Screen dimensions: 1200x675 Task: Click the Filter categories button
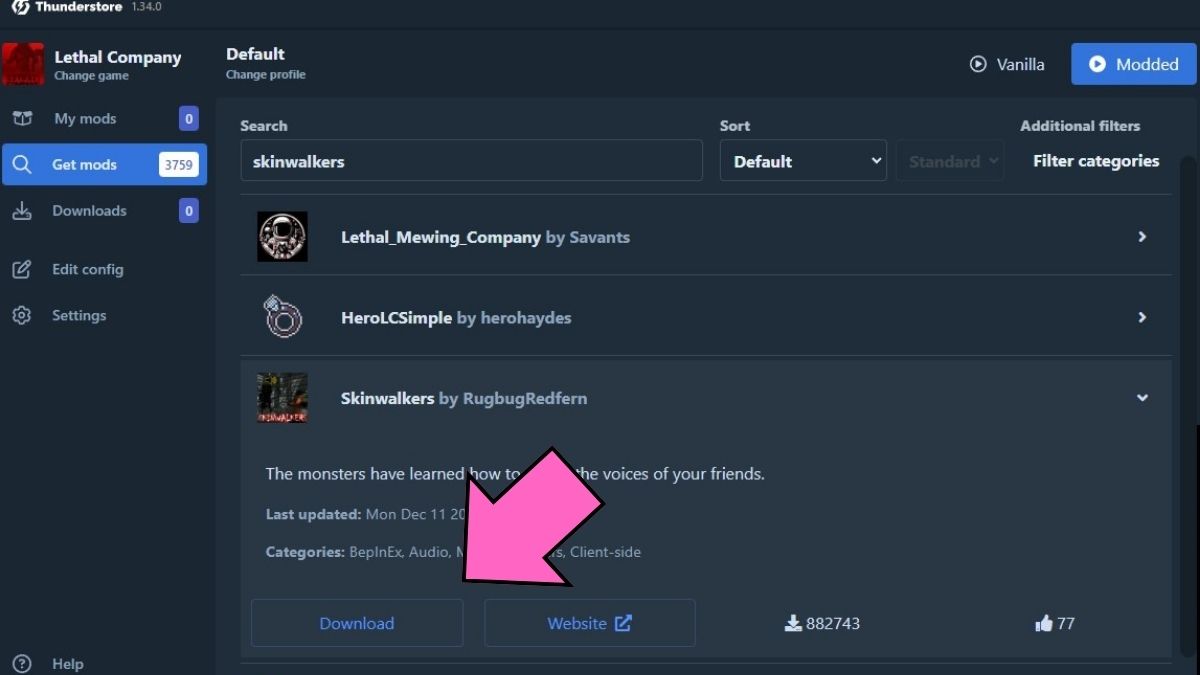click(1096, 161)
